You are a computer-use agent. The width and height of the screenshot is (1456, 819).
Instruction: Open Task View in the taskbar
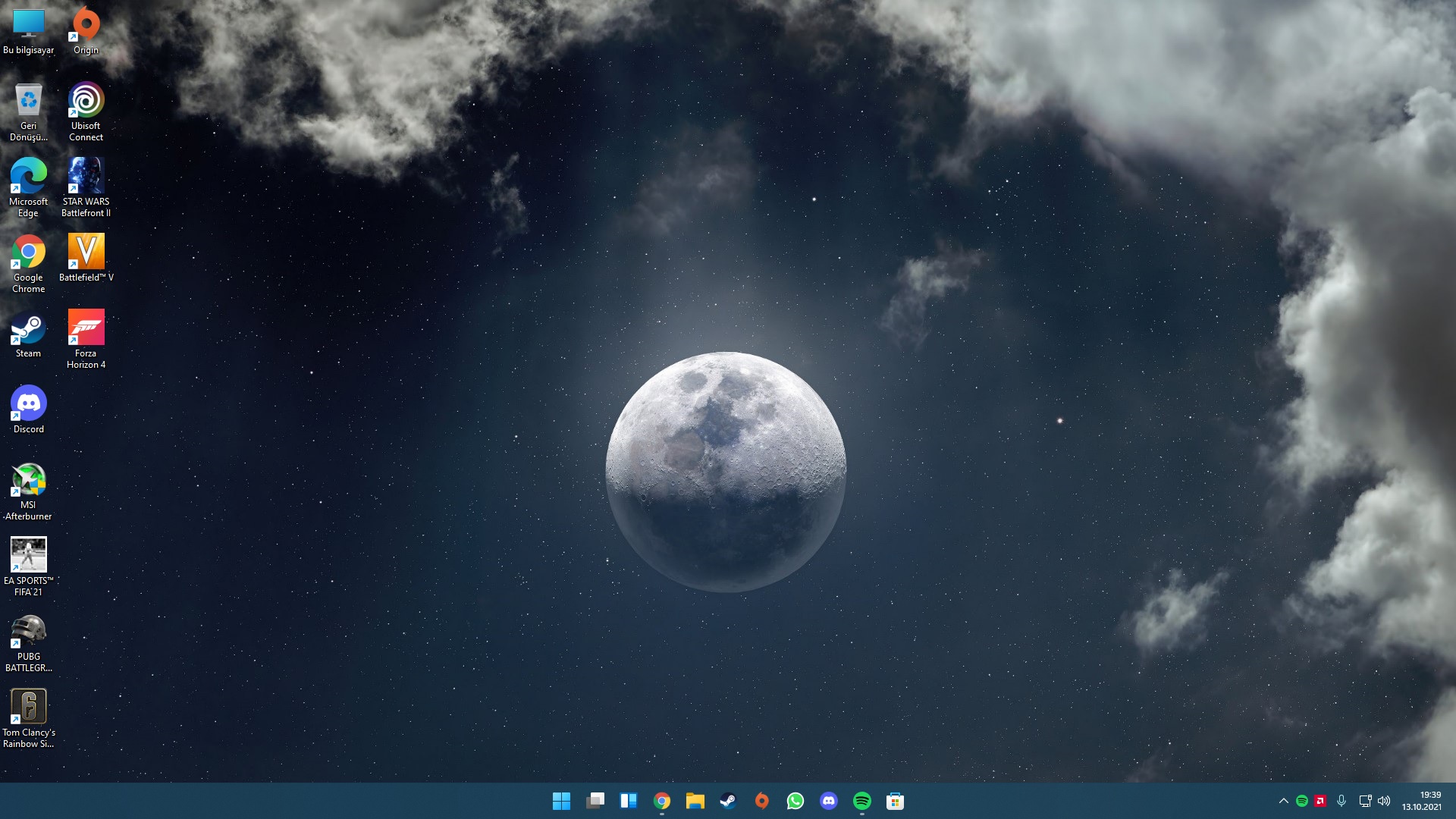click(595, 801)
